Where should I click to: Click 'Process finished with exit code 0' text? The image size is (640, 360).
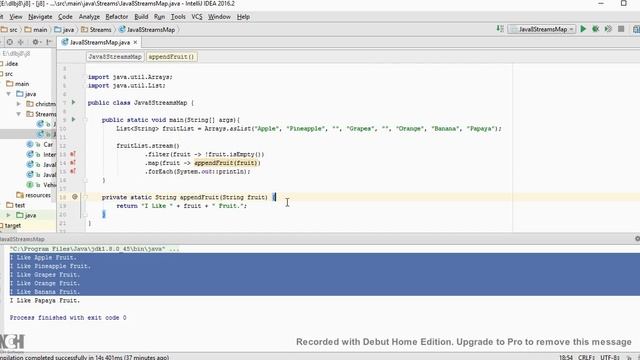68,318
